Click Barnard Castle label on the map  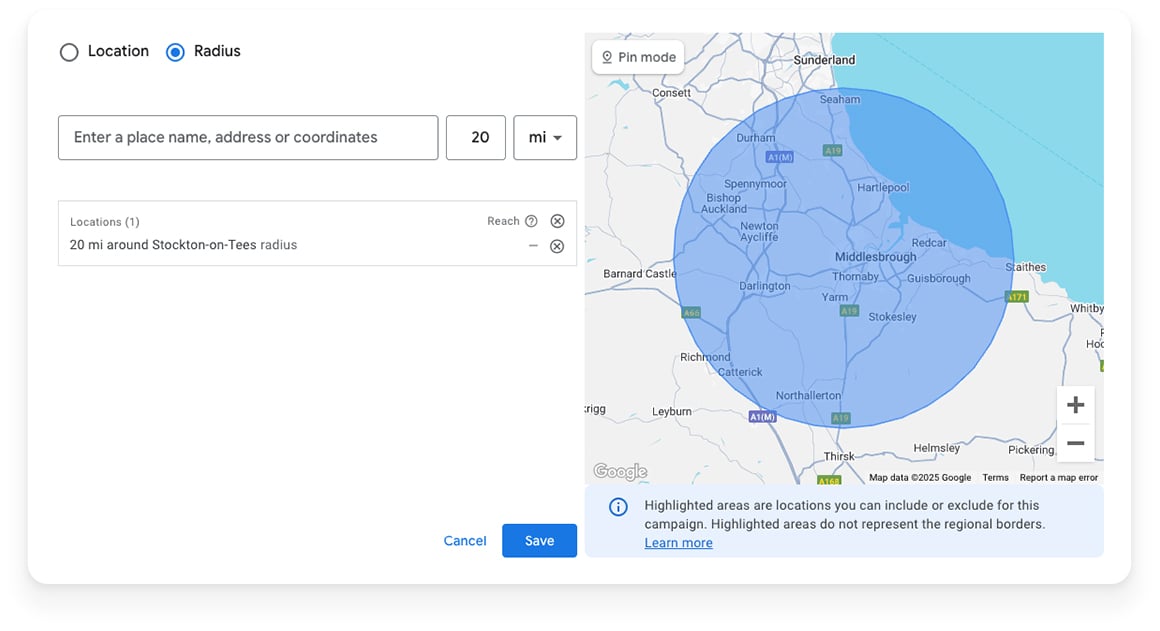[640, 274]
